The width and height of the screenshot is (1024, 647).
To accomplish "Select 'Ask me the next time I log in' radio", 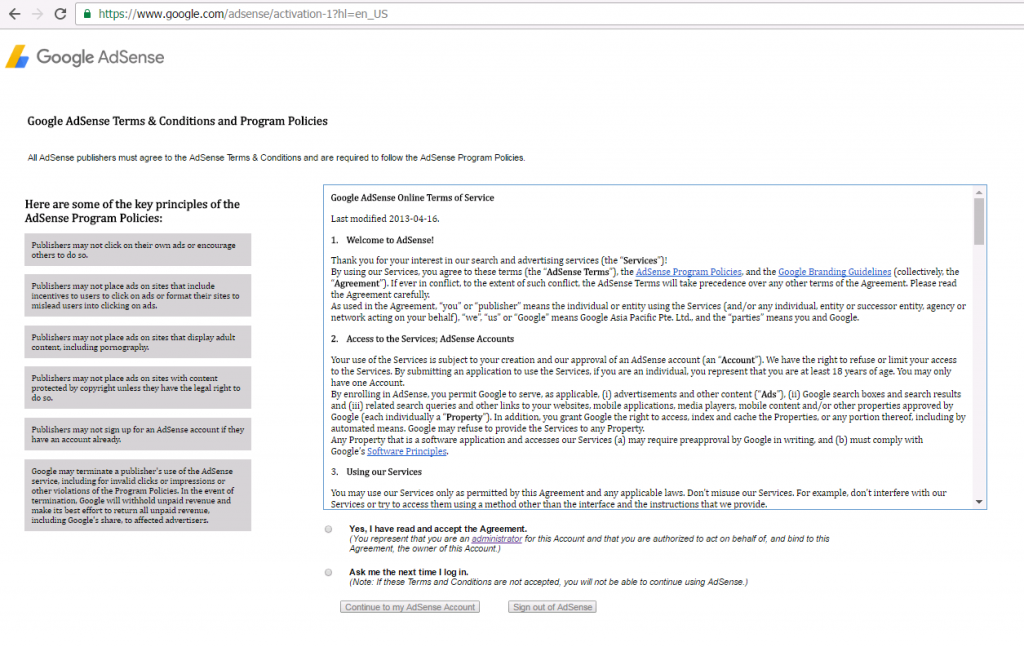I will pyautogui.click(x=328, y=573).
